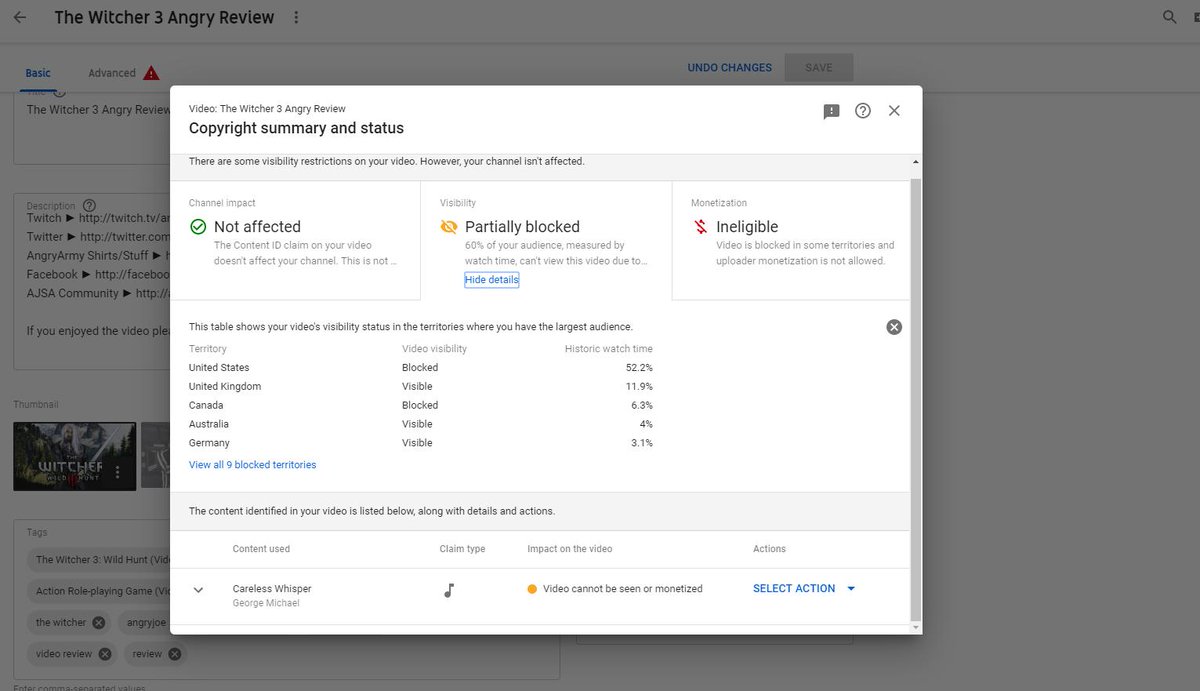Viewport: 1200px width, 691px height.
Task: Click the United Kingdom territory row
Action: click(421, 387)
